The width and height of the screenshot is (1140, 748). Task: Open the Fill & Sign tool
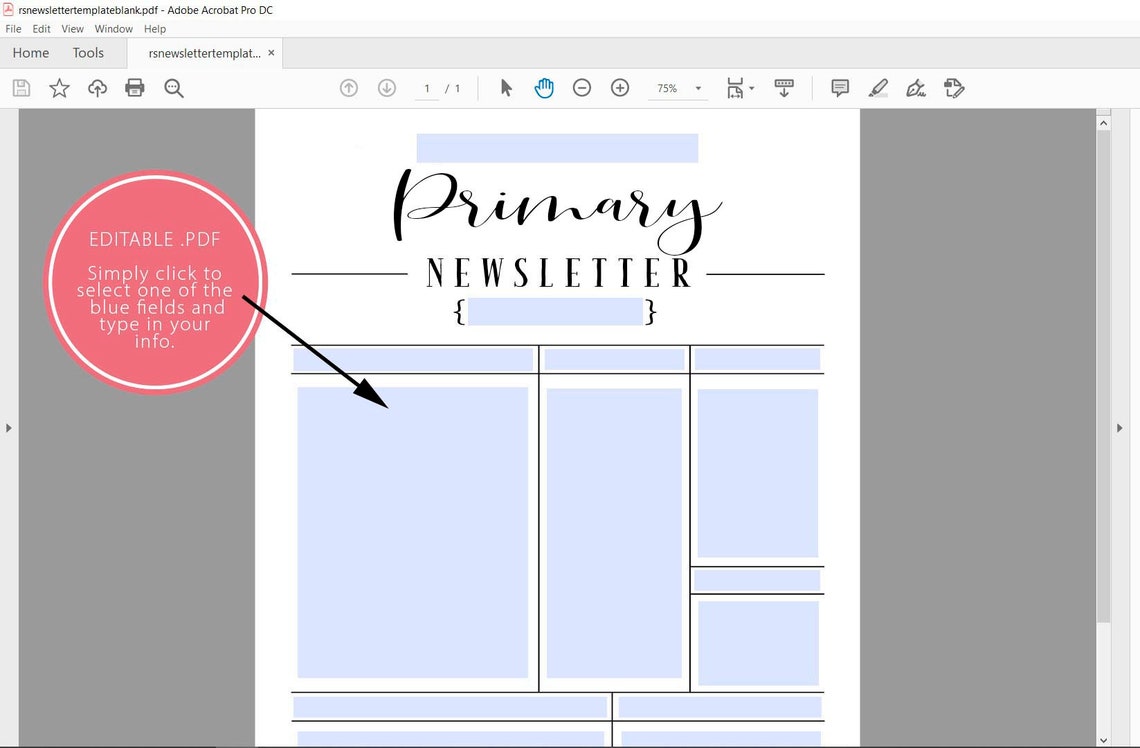point(915,88)
